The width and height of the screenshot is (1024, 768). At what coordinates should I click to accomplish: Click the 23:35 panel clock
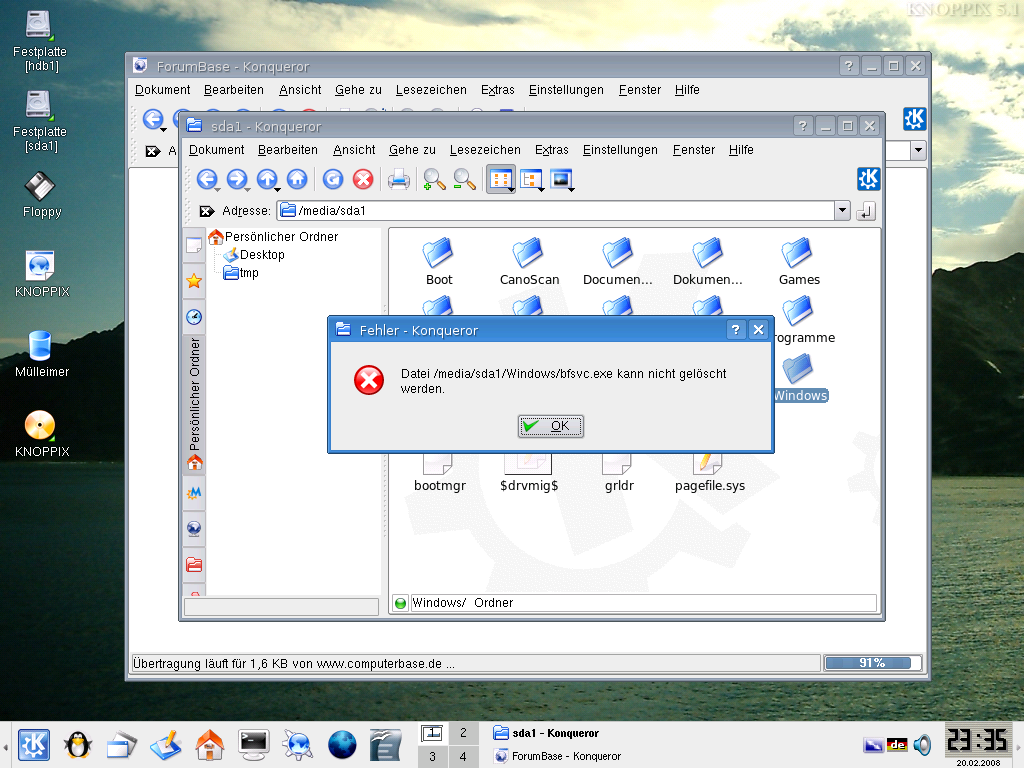[x=978, y=740]
